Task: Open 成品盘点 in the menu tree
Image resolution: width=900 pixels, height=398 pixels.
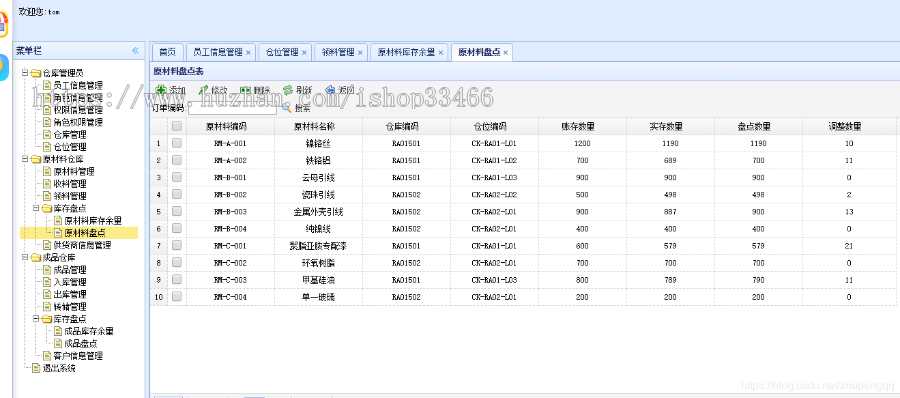Action: point(81,343)
